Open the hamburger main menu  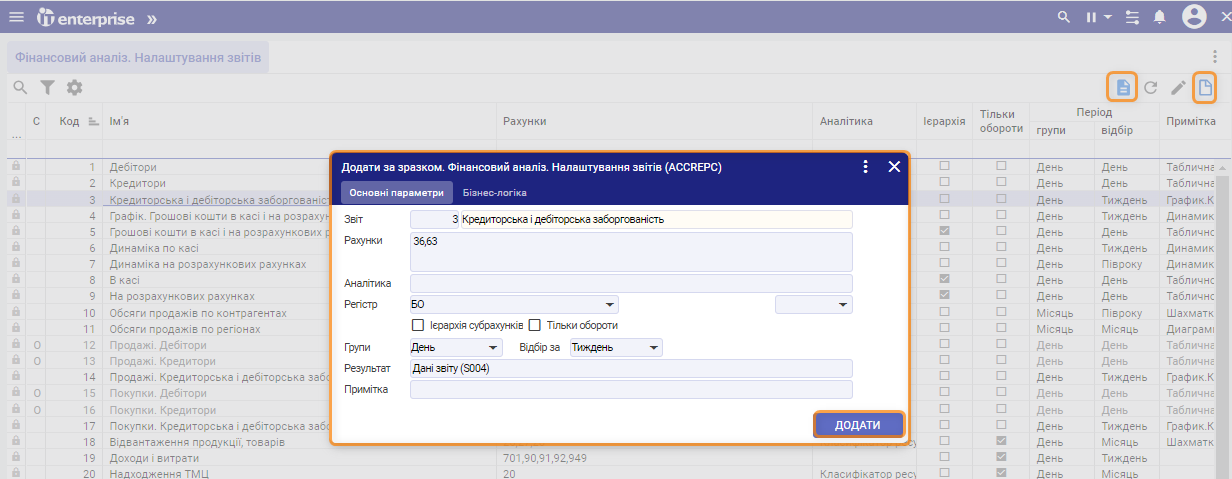16,17
